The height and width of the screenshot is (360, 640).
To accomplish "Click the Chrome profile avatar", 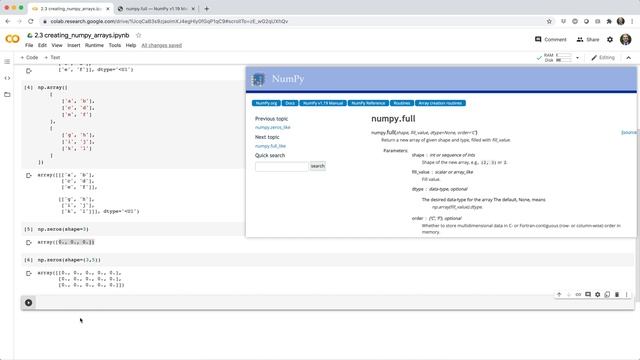I will (x=621, y=21).
